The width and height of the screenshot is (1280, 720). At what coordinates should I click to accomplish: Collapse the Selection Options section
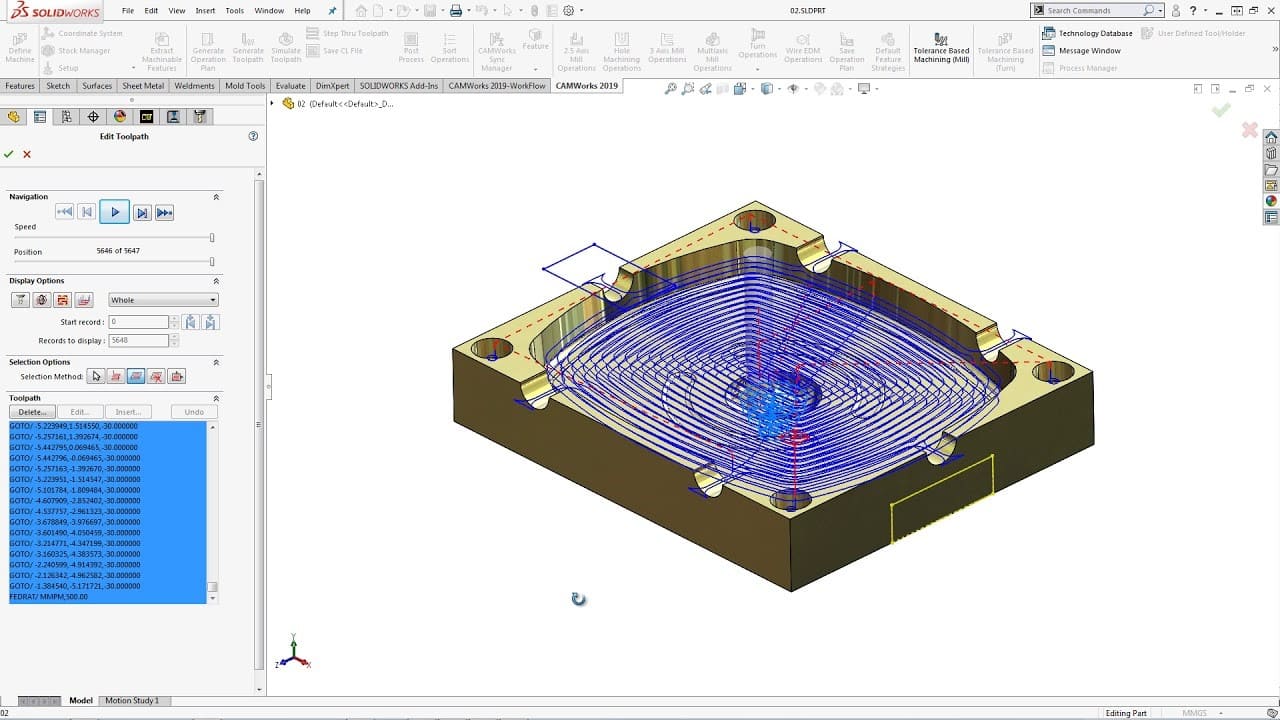coord(216,362)
